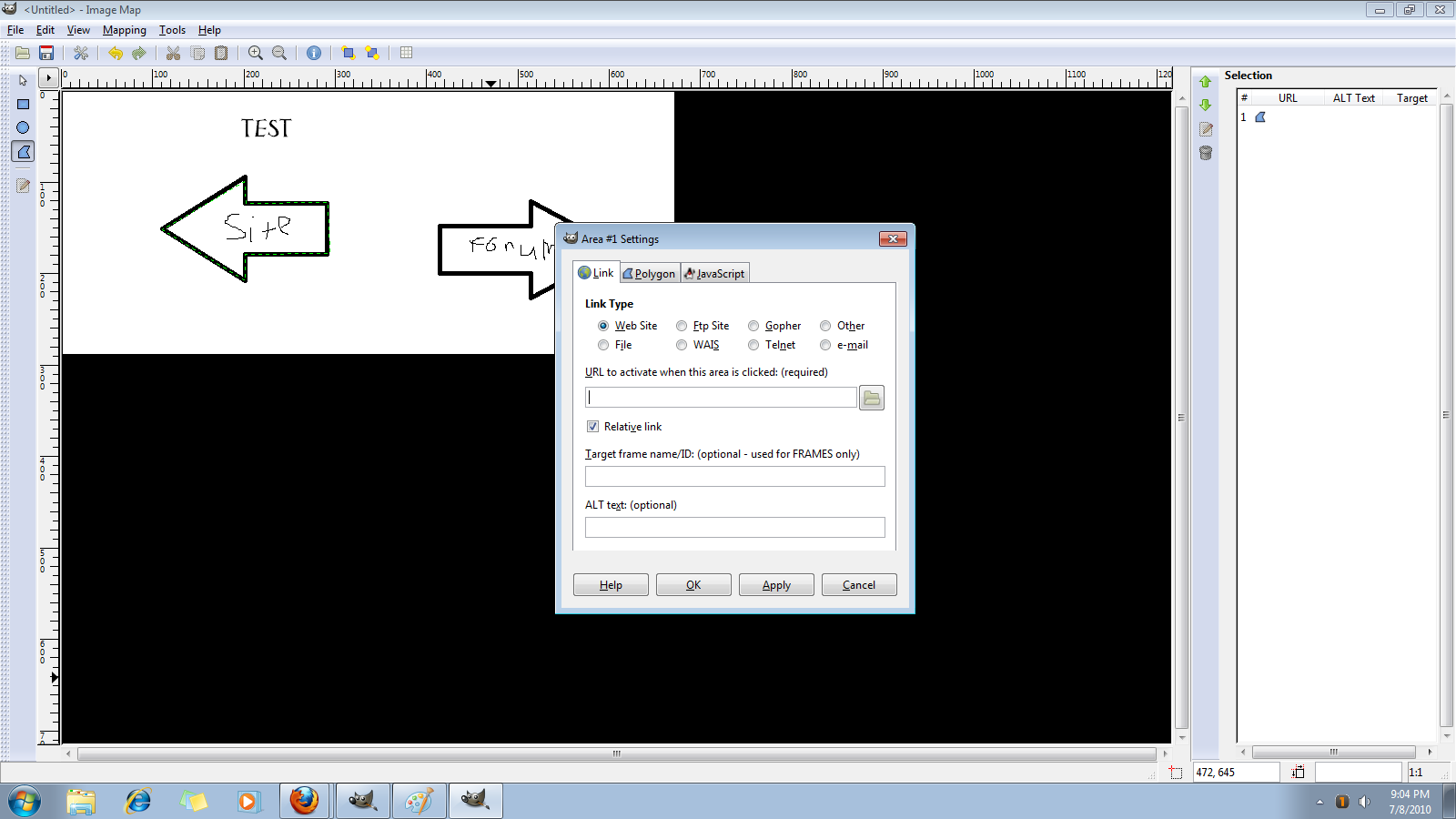Select area row 1 in Selection list

pos(1336,117)
